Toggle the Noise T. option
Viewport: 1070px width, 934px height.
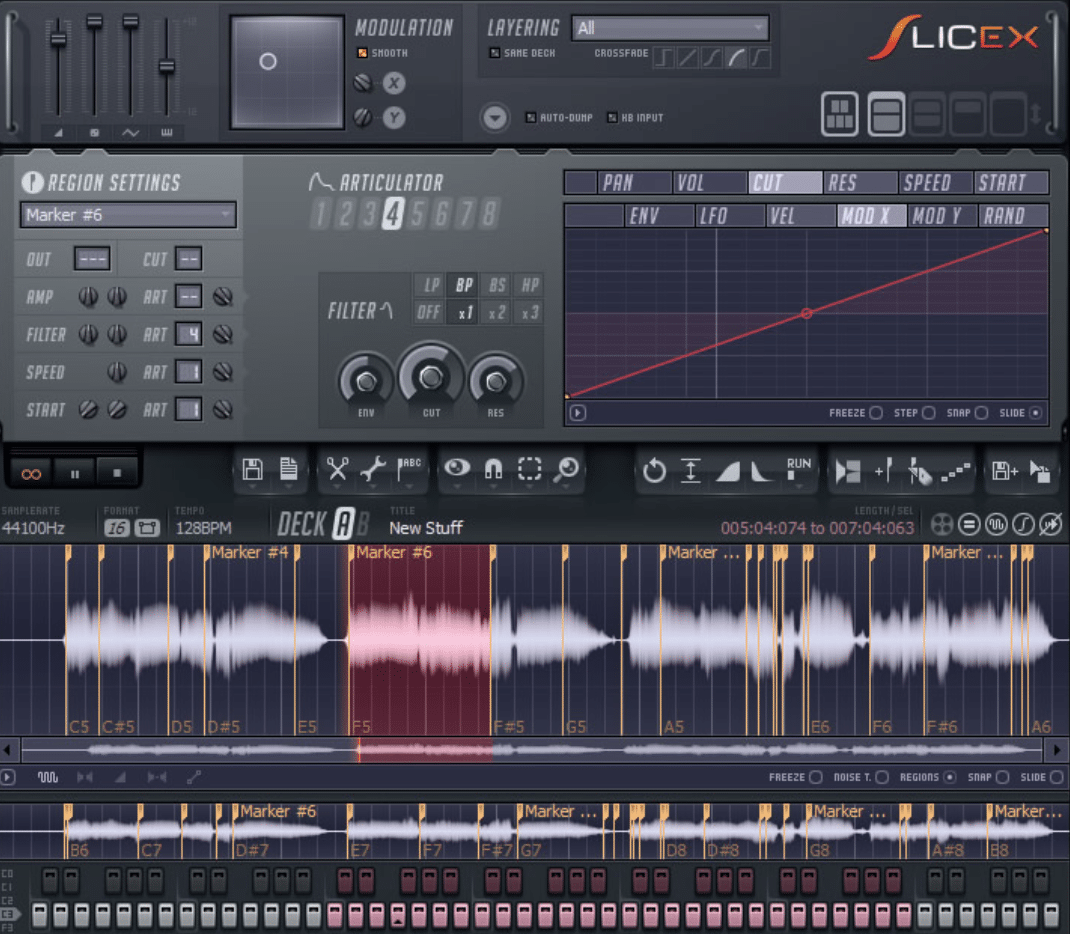(x=882, y=777)
